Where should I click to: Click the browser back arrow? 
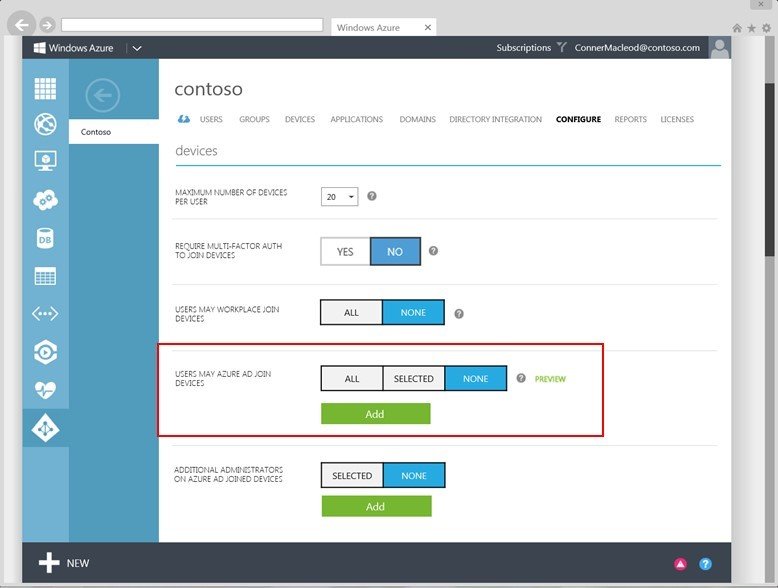[x=22, y=25]
